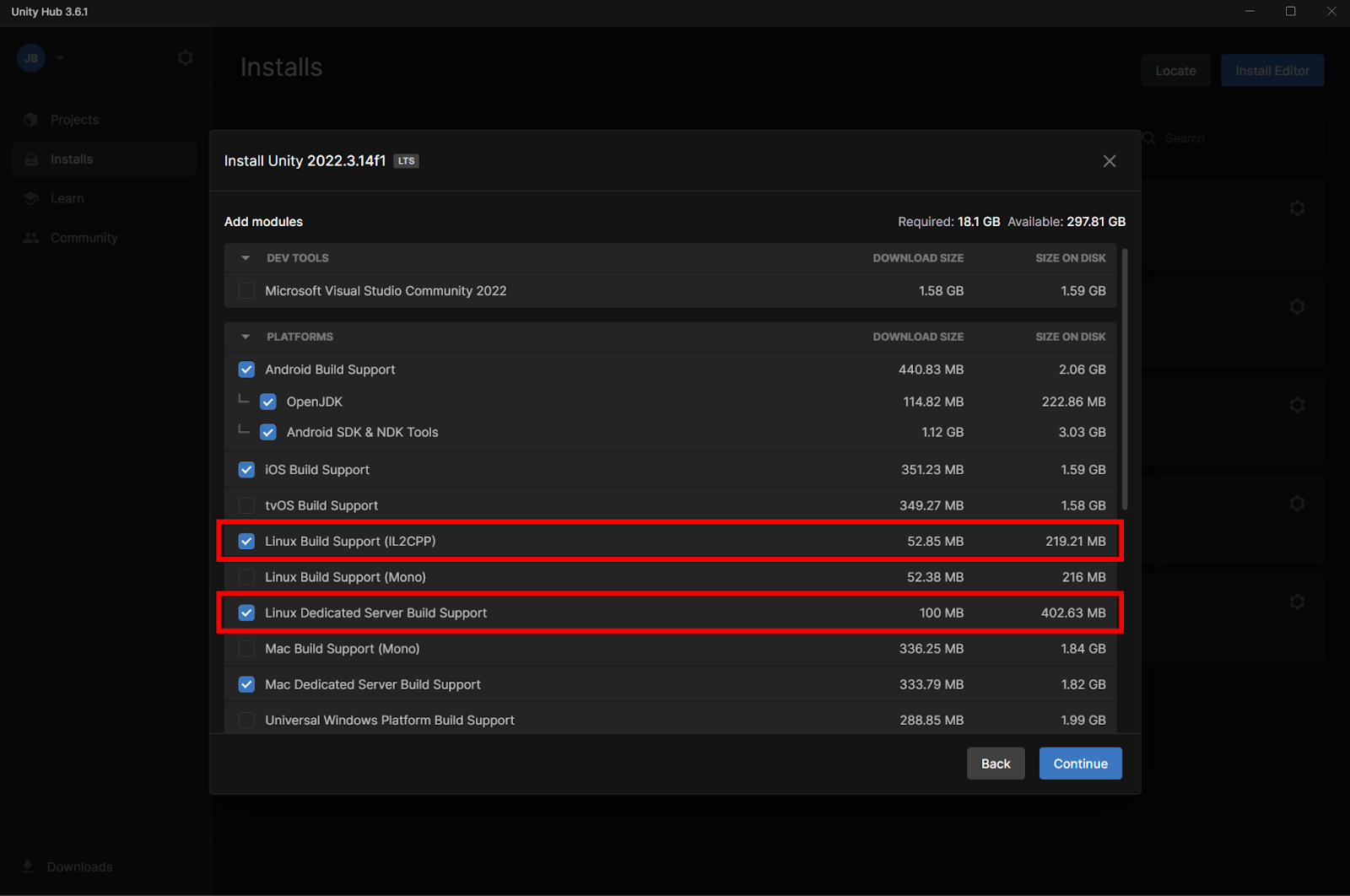Viewport: 1350px width, 896px height.
Task: Click the Learn graduation cap icon
Action: (31, 198)
